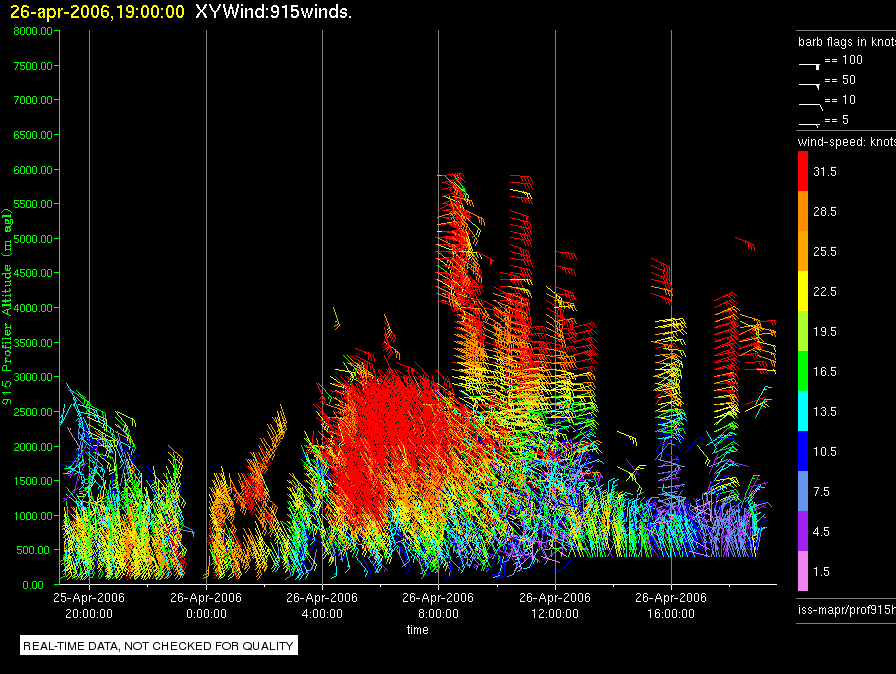Click the 3000.00 altitude axis label
The width and height of the screenshot is (896, 674).
pyautogui.click(x=33, y=377)
